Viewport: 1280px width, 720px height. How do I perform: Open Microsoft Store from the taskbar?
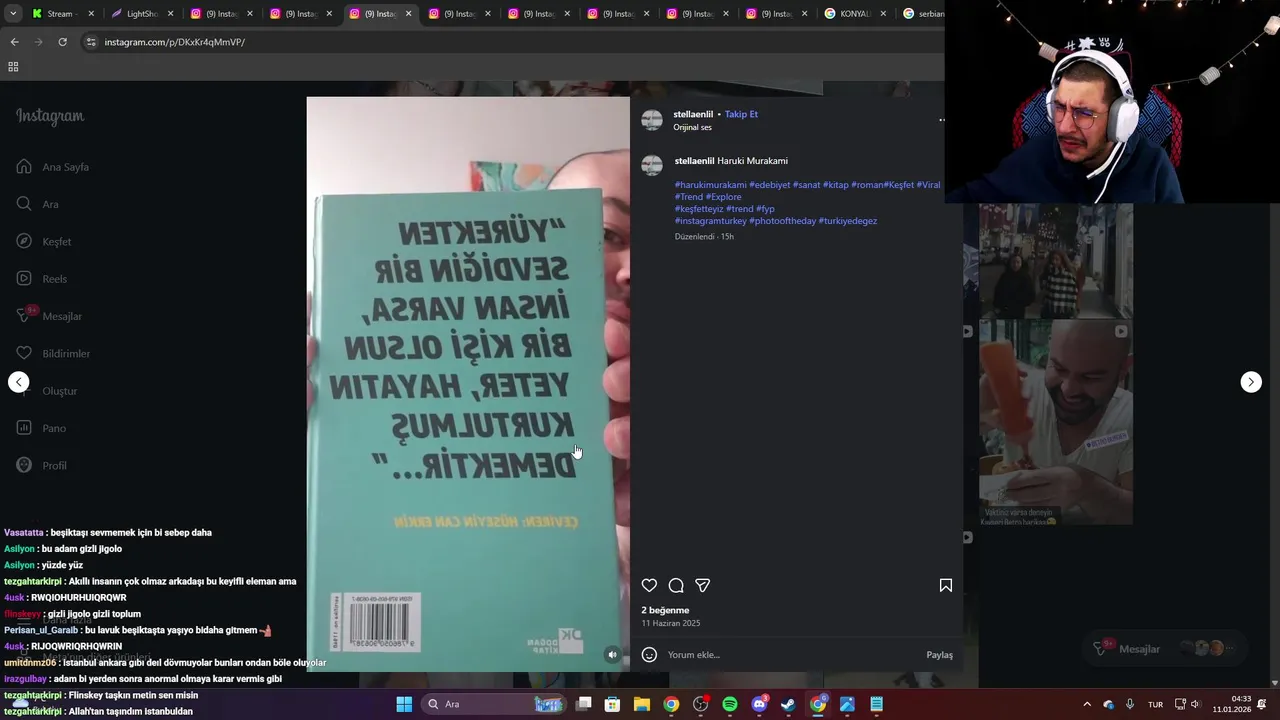point(613,704)
